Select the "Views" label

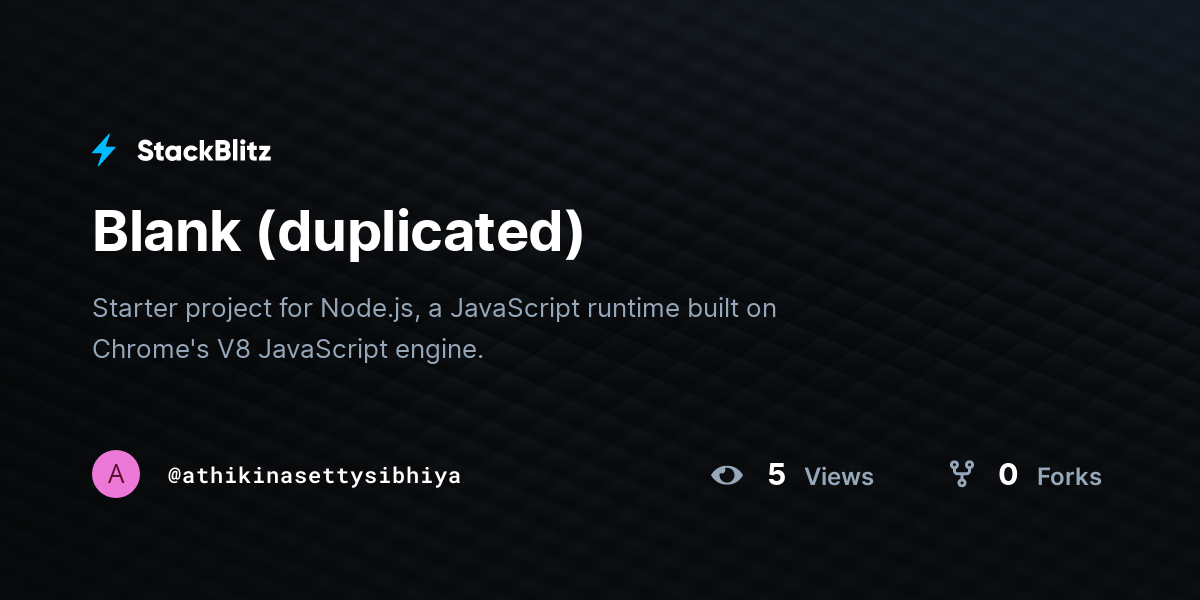(839, 477)
